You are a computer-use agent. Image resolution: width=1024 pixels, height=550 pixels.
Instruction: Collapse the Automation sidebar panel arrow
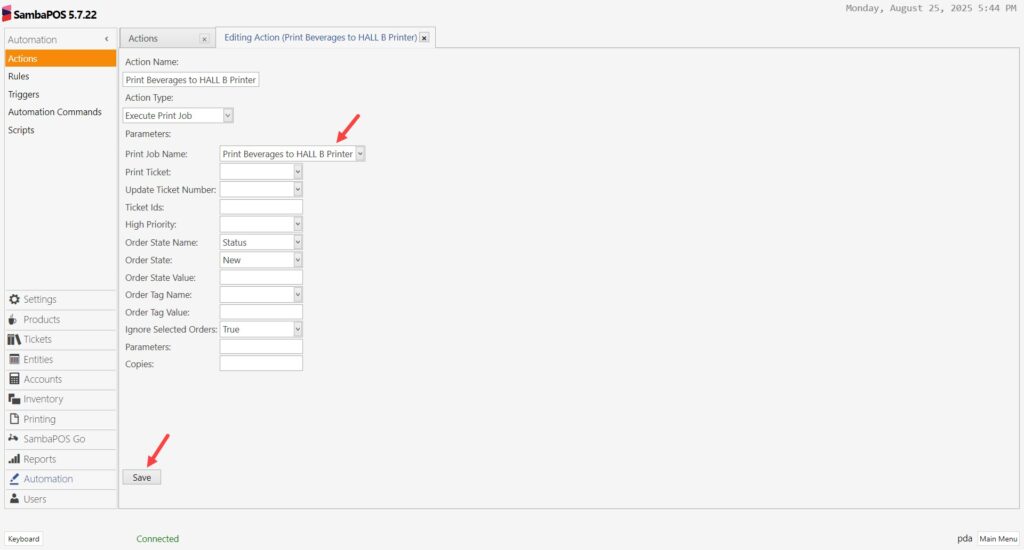click(x=106, y=39)
